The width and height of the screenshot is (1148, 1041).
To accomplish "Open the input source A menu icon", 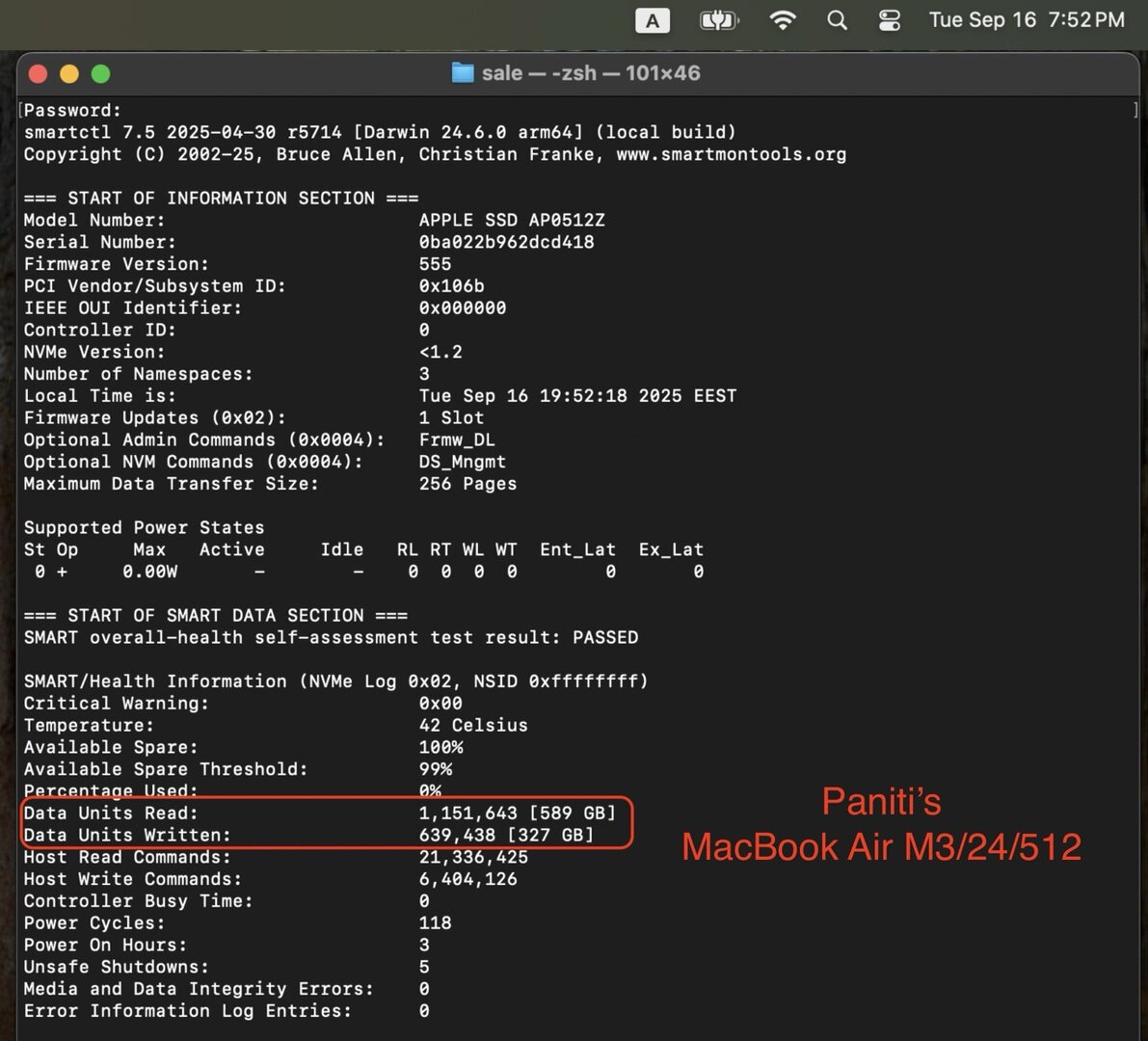I will coord(653,20).
